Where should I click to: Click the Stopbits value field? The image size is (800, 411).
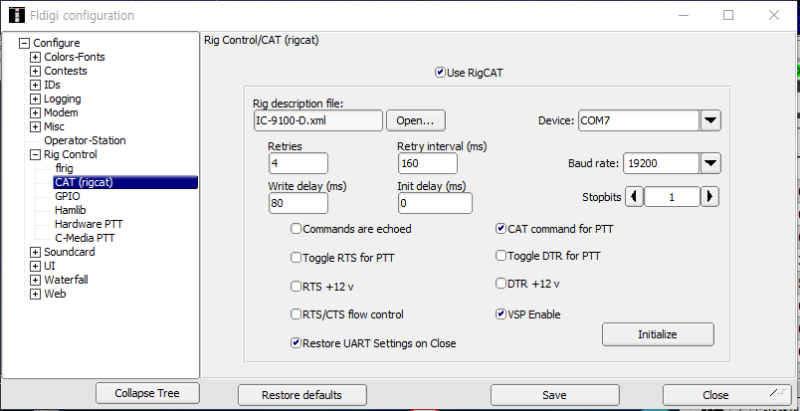point(672,197)
